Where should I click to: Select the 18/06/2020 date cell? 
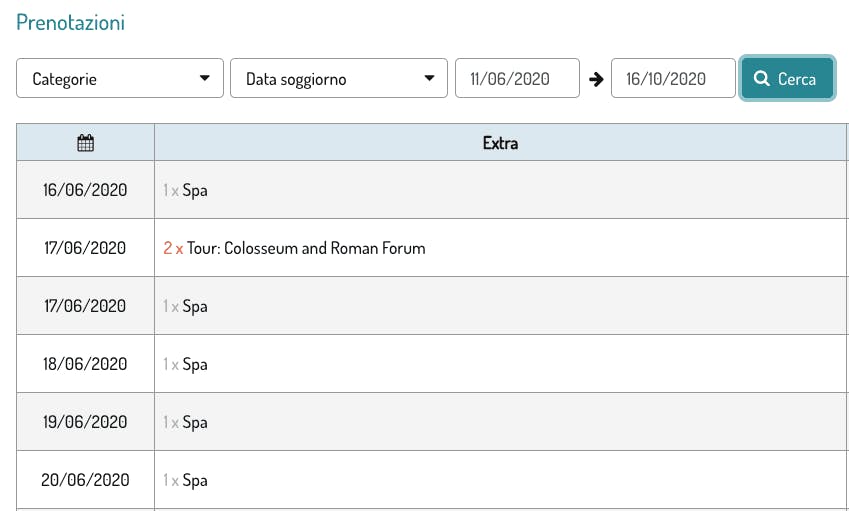click(x=86, y=364)
